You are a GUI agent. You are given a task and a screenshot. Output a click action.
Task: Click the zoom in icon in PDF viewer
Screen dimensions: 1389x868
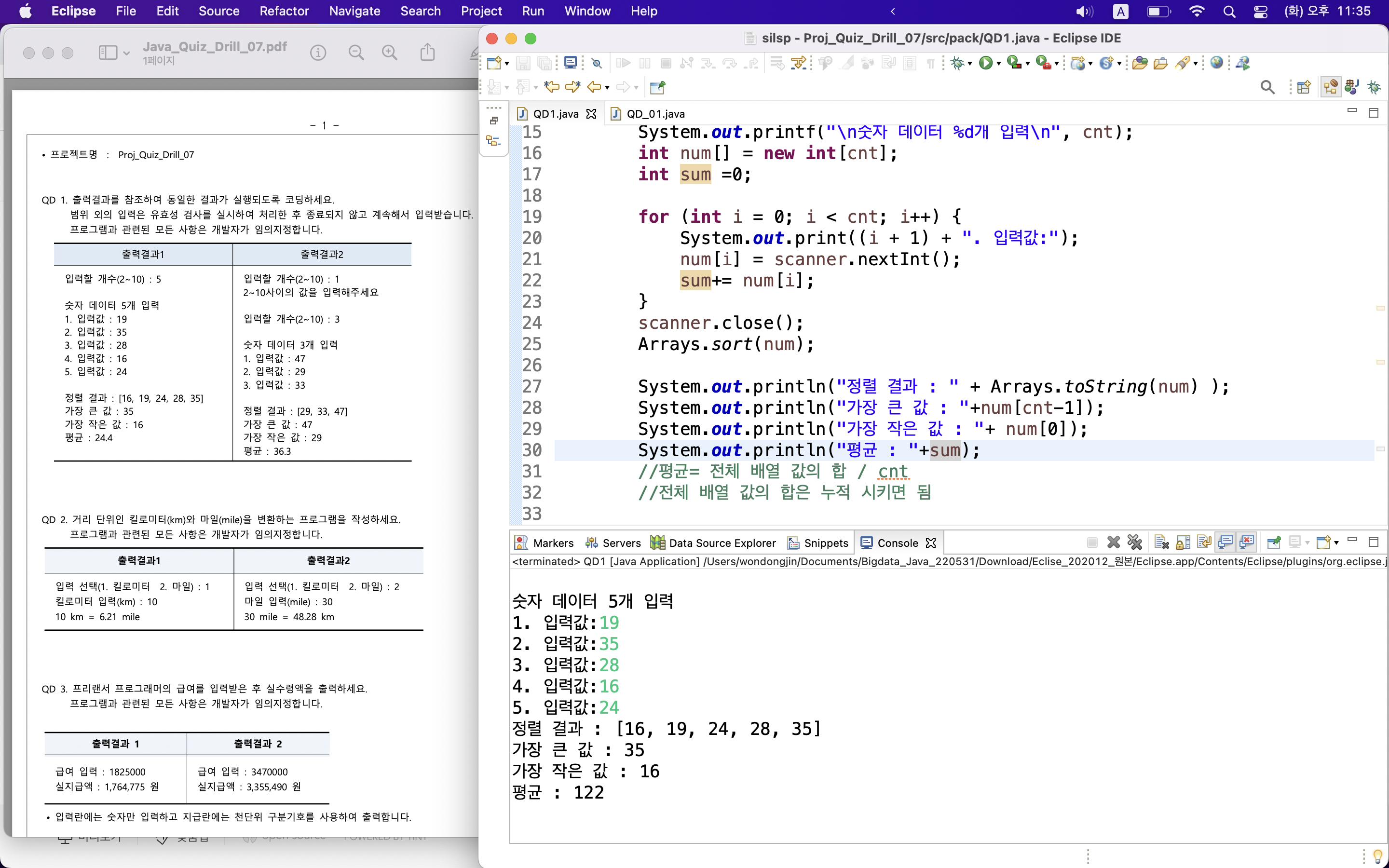tap(390, 53)
